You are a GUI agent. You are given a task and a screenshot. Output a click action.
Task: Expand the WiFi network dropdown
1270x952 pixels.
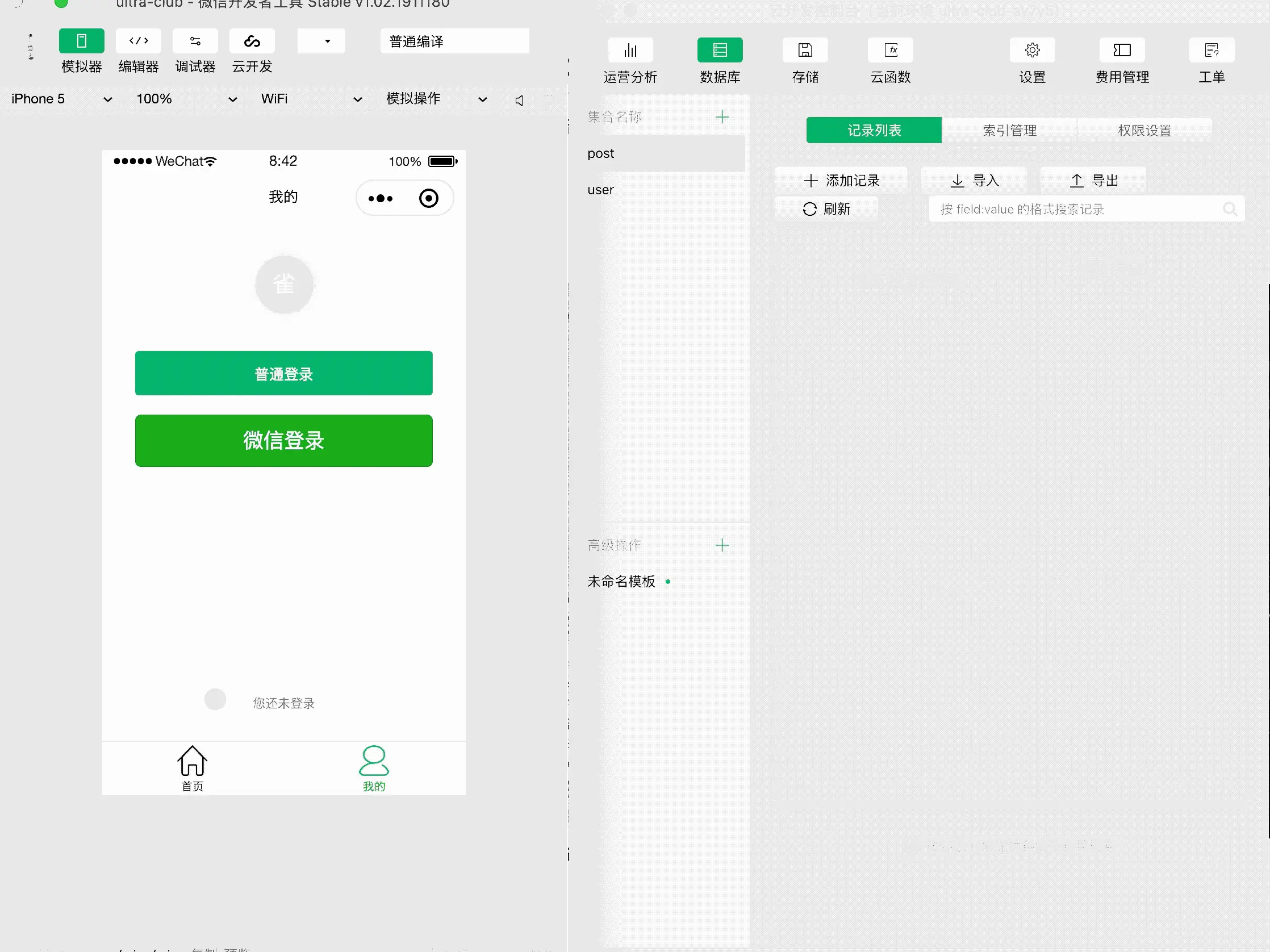click(311, 99)
